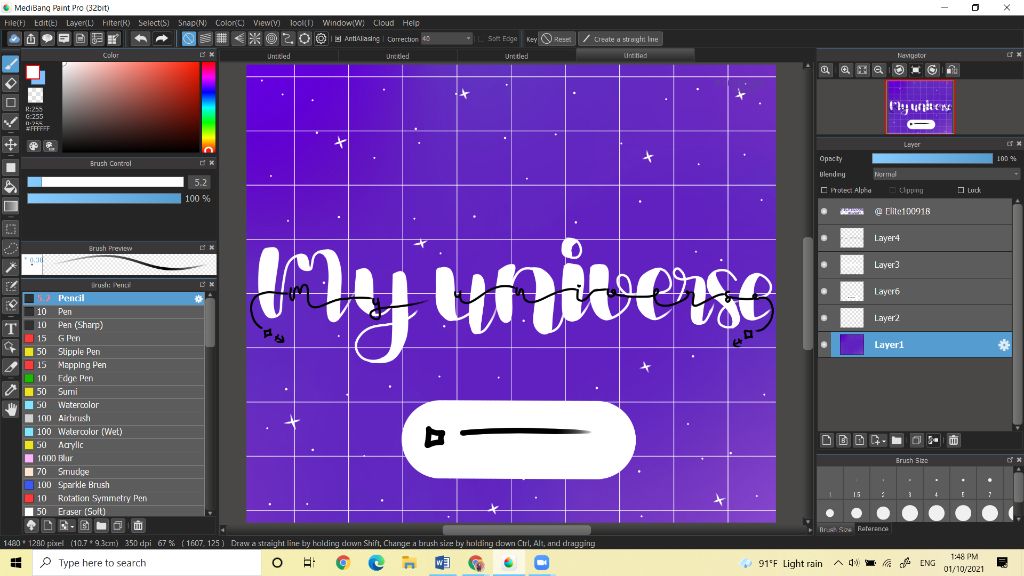Click the Windows search box

tap(147, 563)
